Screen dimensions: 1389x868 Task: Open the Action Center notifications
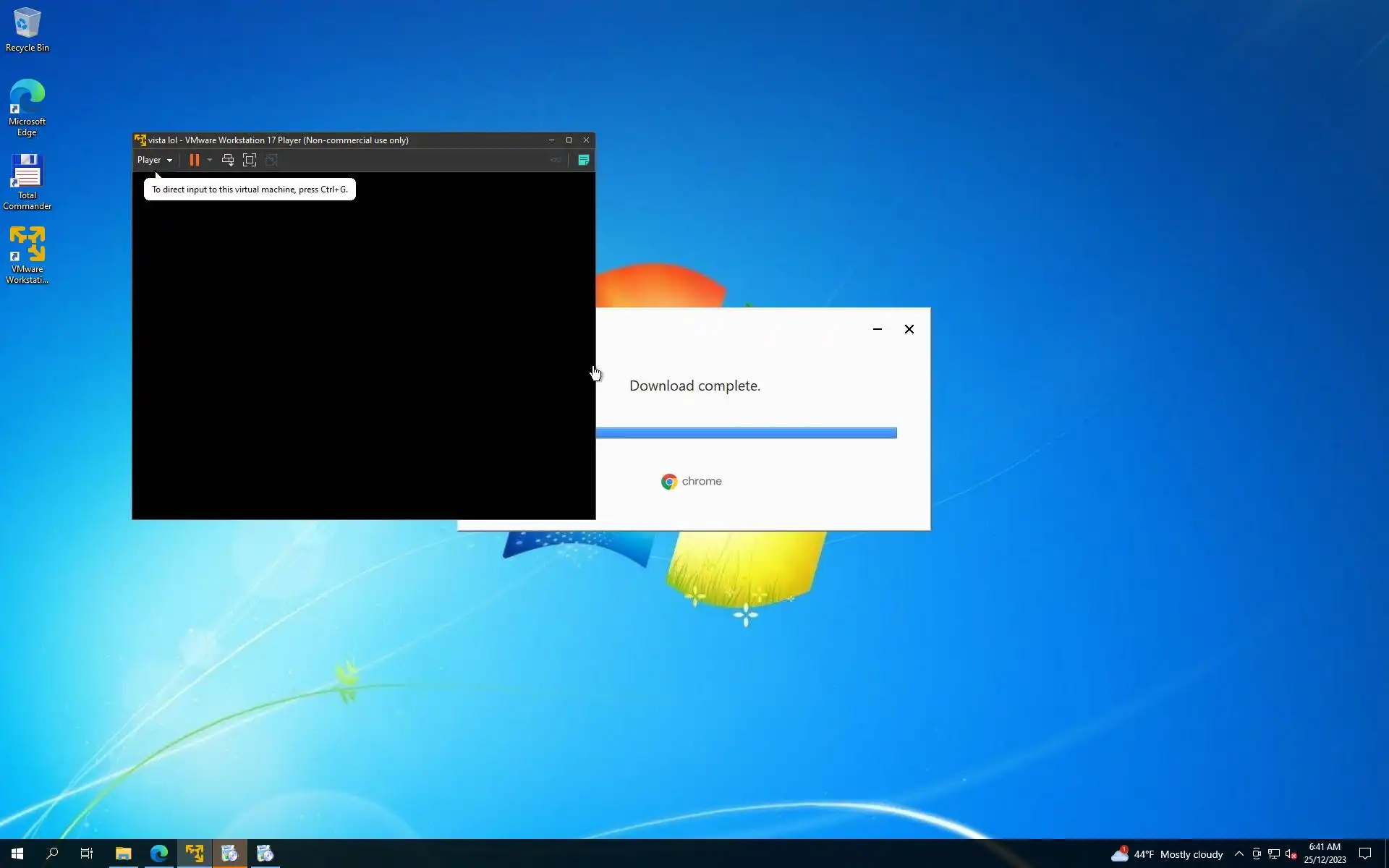1365,854
